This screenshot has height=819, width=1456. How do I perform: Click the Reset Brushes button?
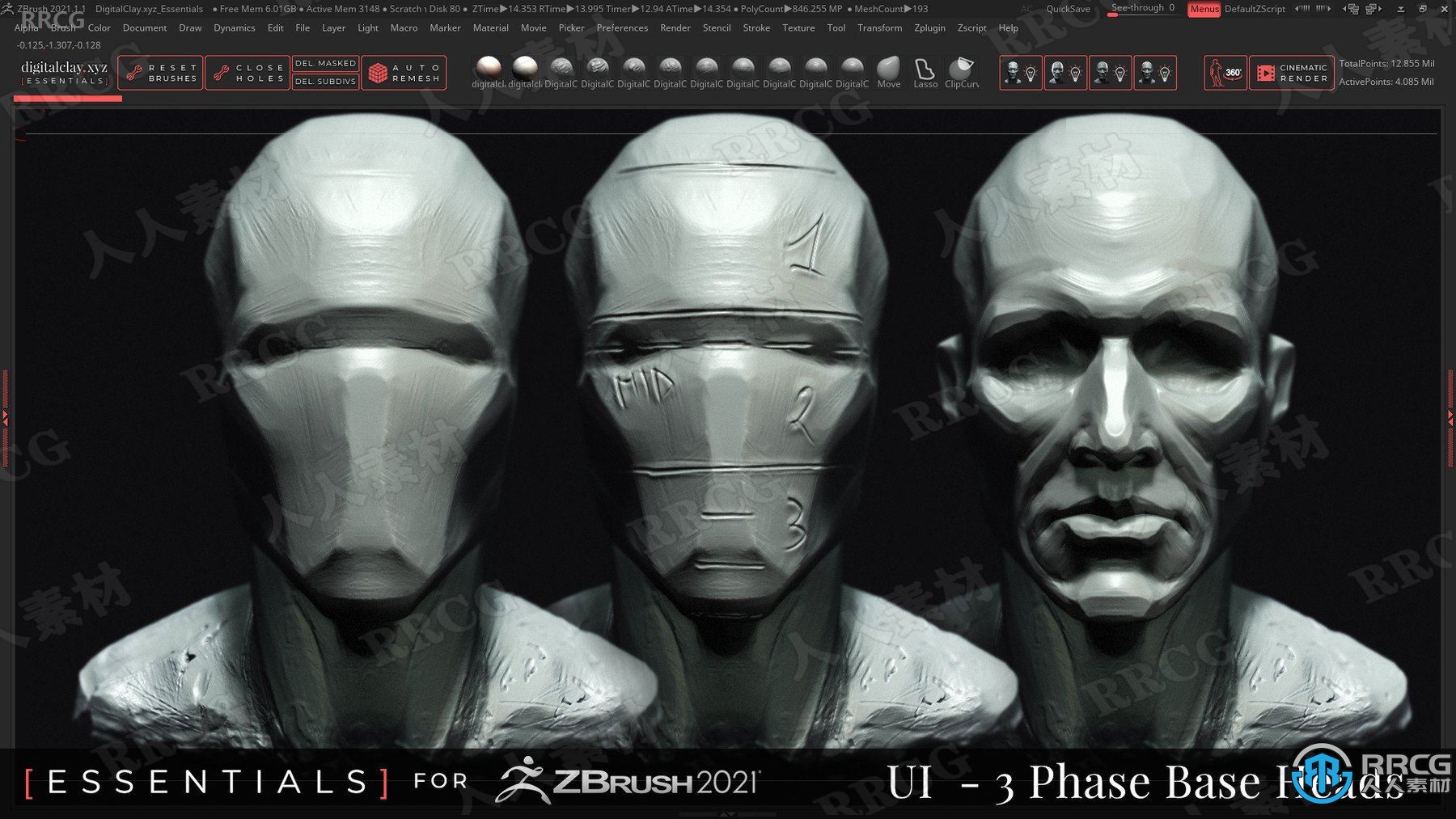[x=160, y=73]
